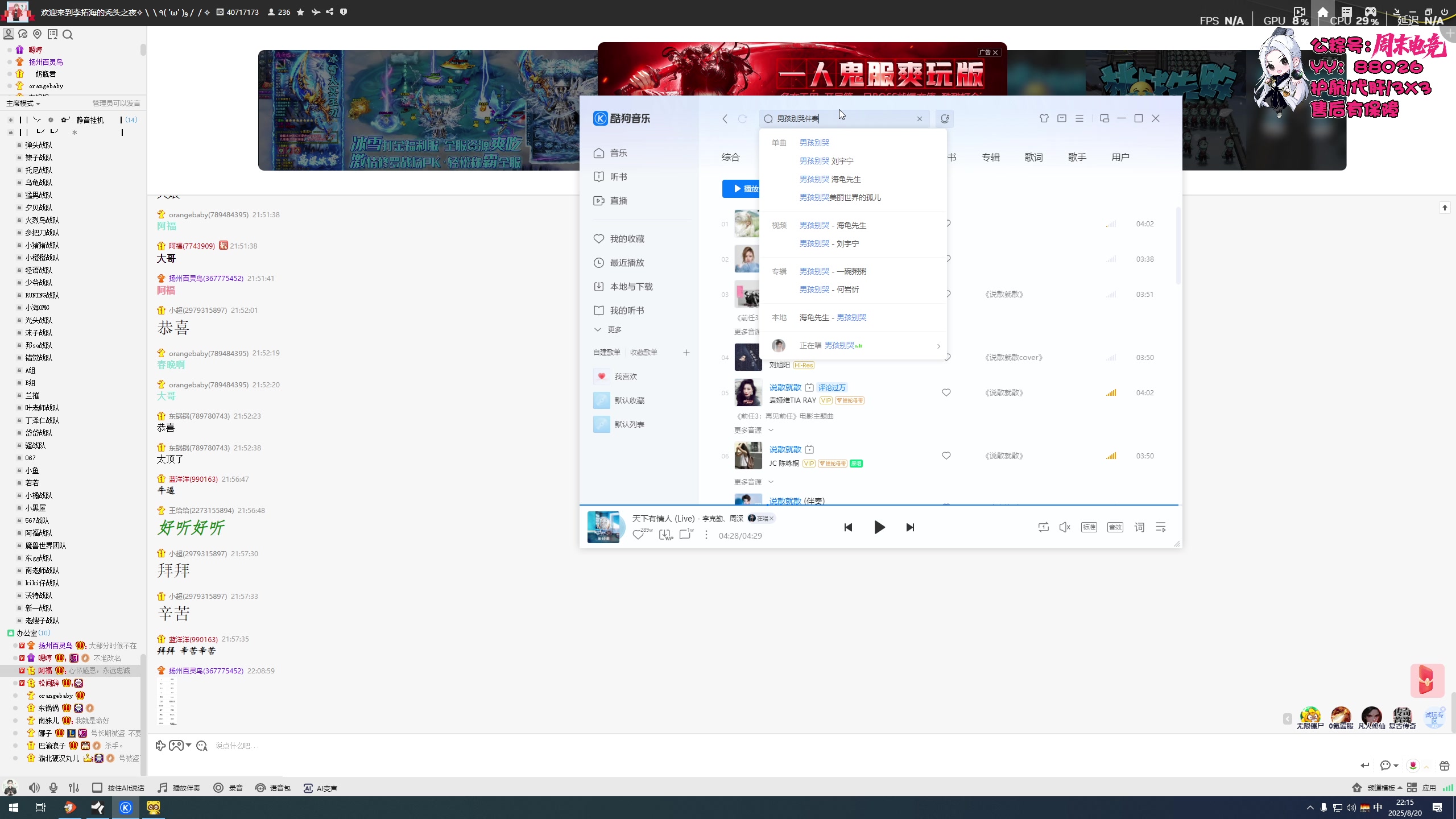Screen dimensions: 1456x819
Task: Expand 更多 in KuGou sidebar
Action: tap(608, 329)
